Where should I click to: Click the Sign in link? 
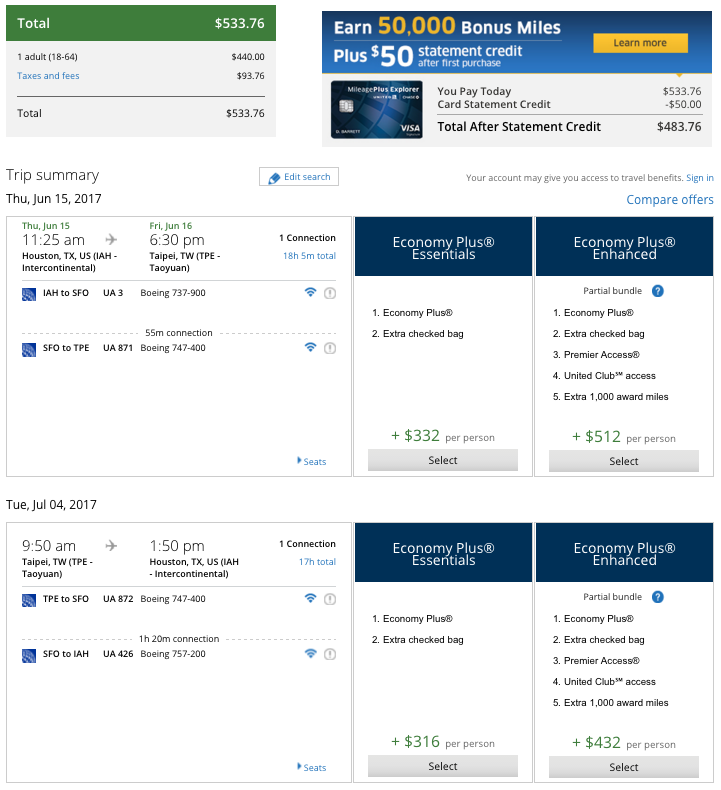click(700, 178)
